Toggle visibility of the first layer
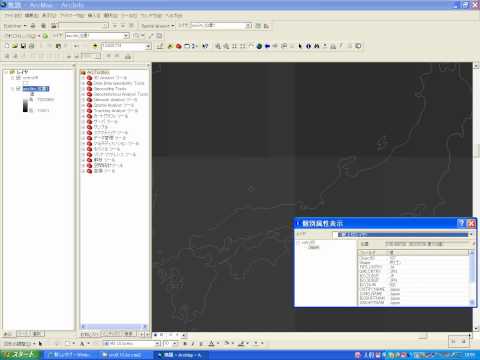This screenshot has height=360, width=480. point(18,78)
